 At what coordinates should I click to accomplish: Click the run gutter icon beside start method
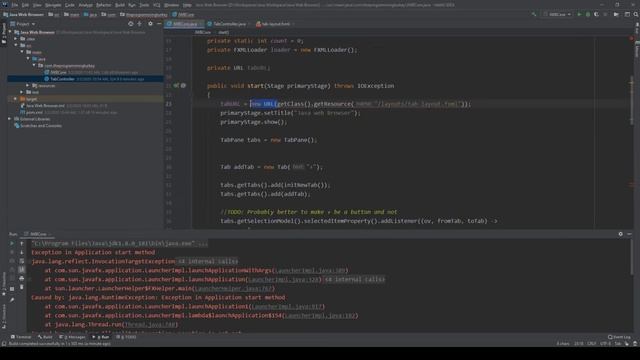(x=176, y=86)
